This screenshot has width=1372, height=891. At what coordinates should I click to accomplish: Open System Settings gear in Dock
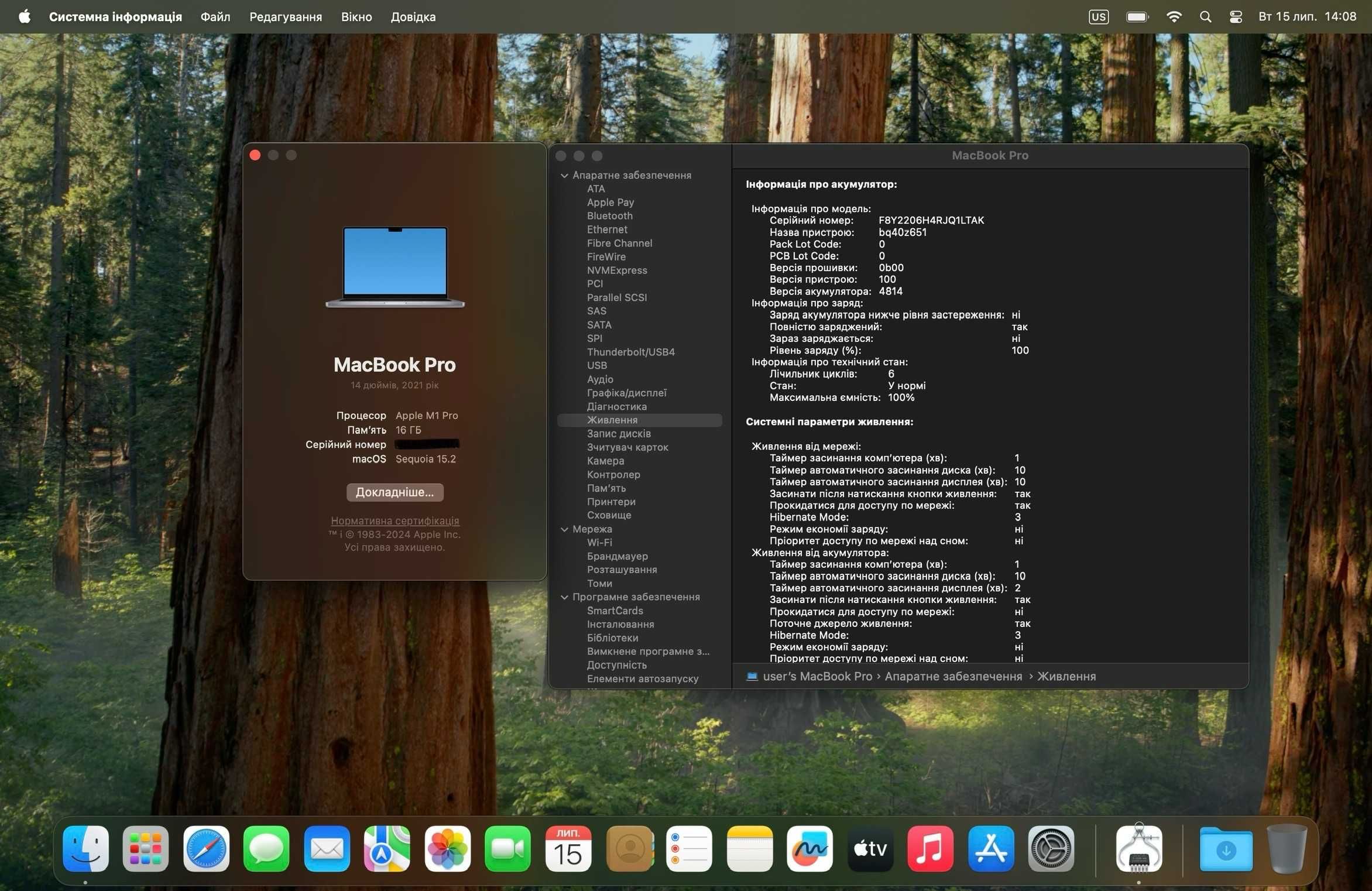click(1051, 849)
